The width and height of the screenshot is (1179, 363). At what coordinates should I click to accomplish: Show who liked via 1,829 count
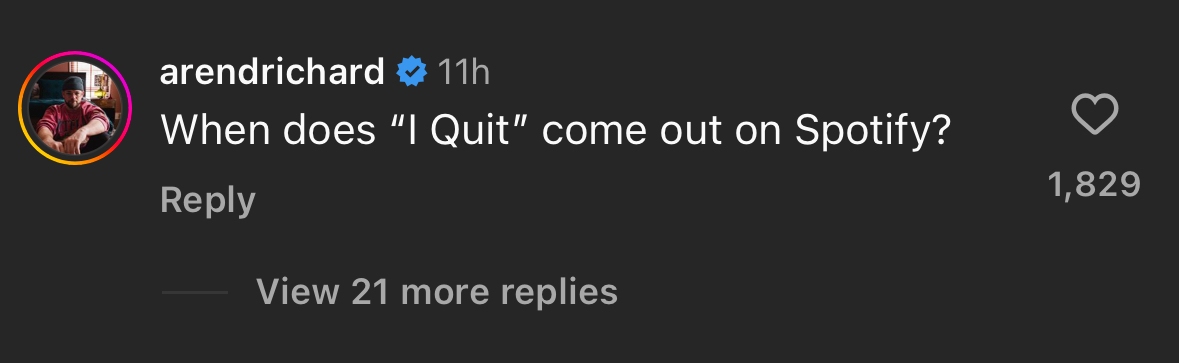click(1094, 185)
